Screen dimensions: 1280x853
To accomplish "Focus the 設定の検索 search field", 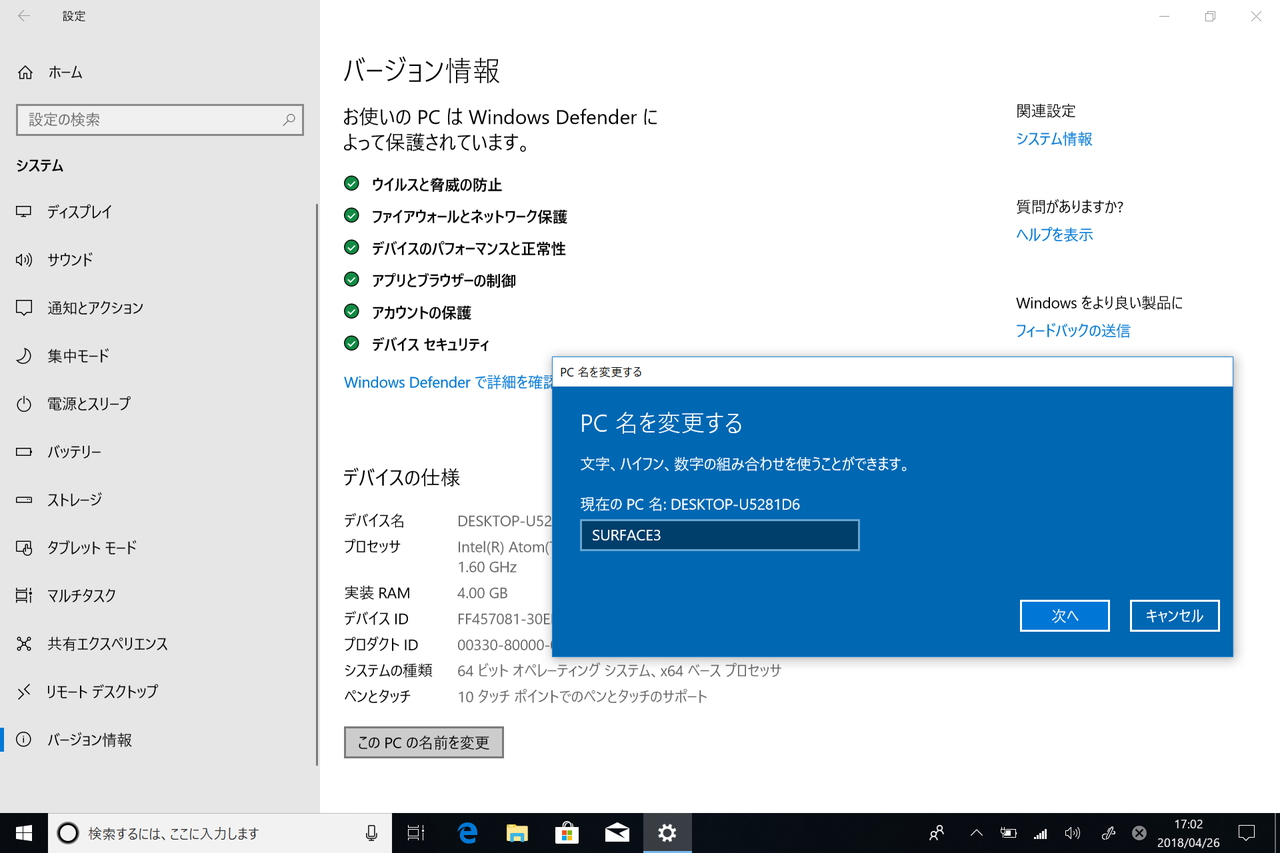I will click(x=160, y=120).
